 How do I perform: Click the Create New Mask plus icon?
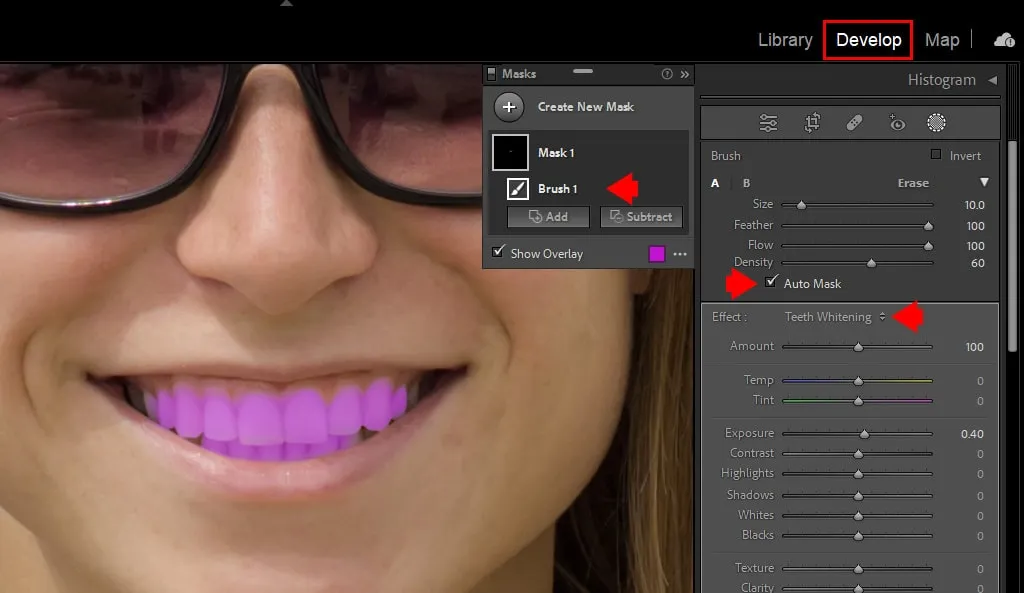[x=509, y=107]
